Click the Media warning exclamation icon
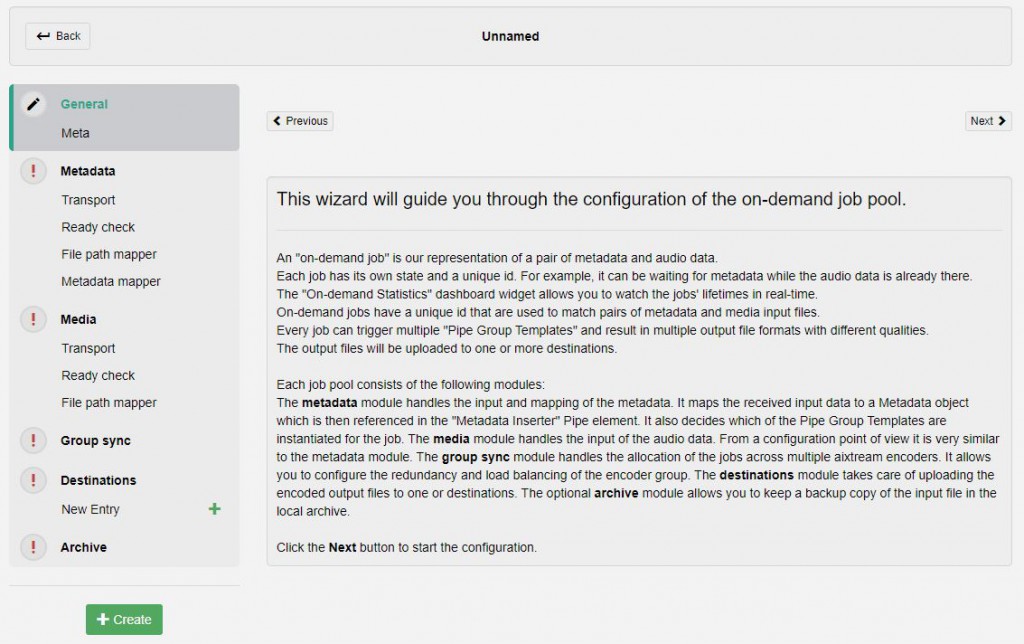 click(x=34, y=319)
